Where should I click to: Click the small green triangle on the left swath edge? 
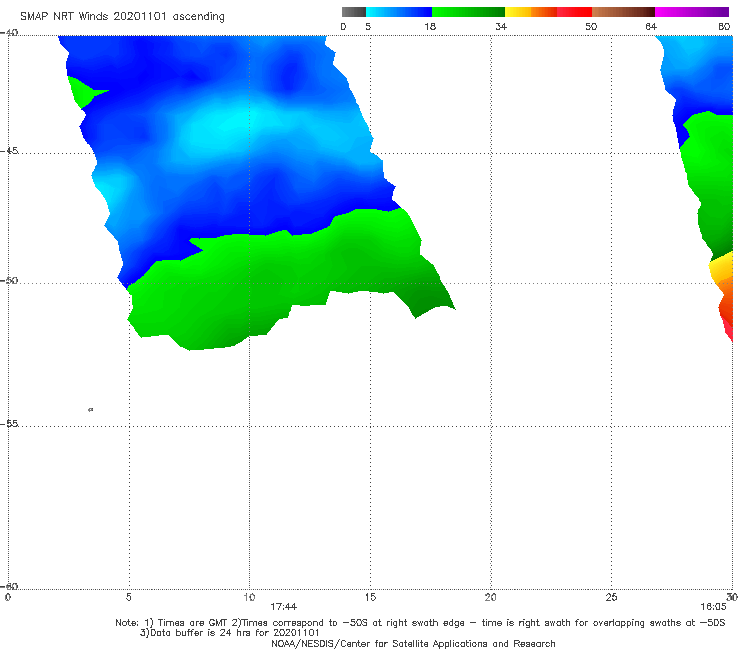point(84,91)
